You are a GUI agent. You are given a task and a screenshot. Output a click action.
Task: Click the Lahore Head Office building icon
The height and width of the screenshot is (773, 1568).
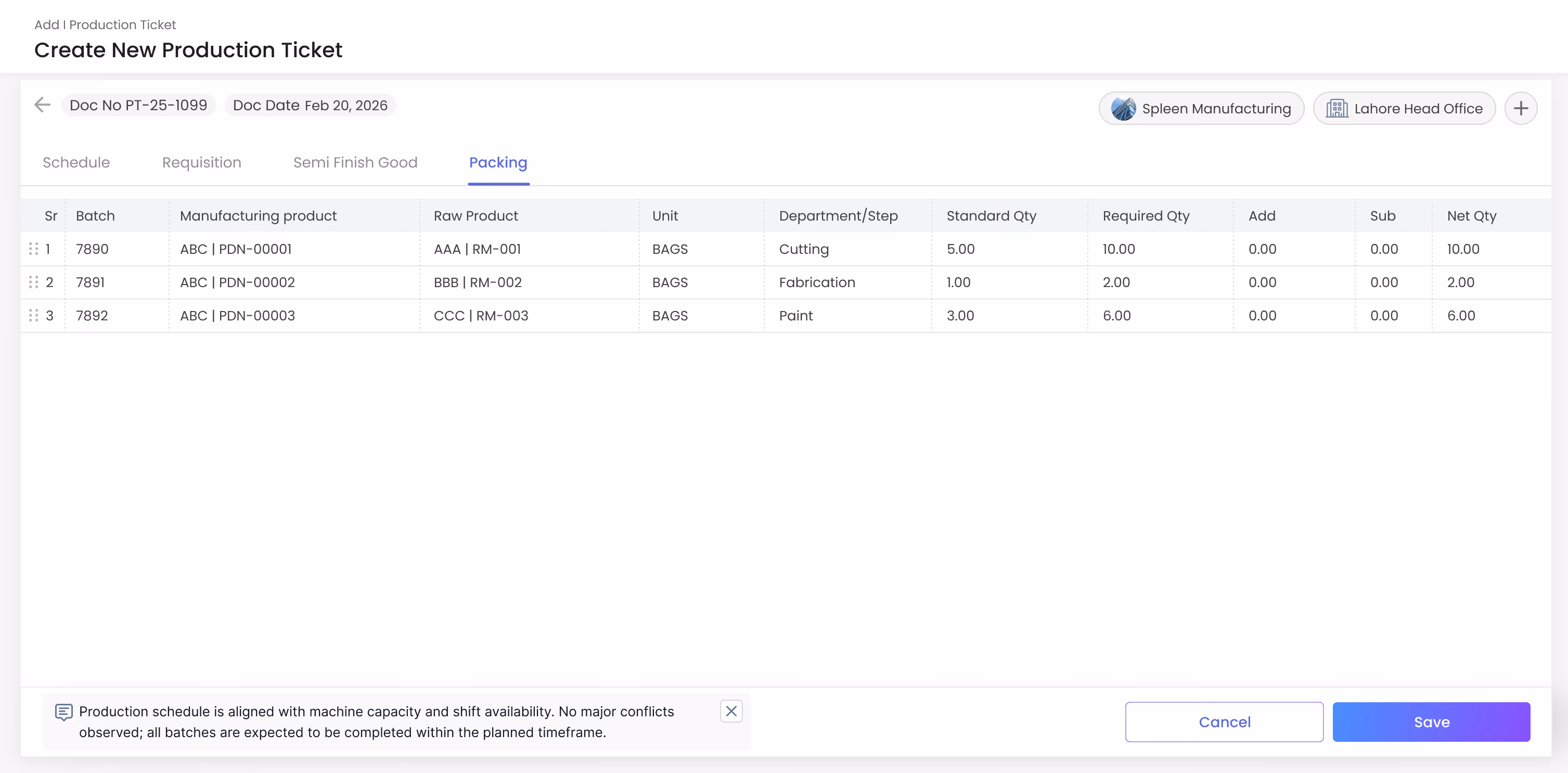point(1336,108)
